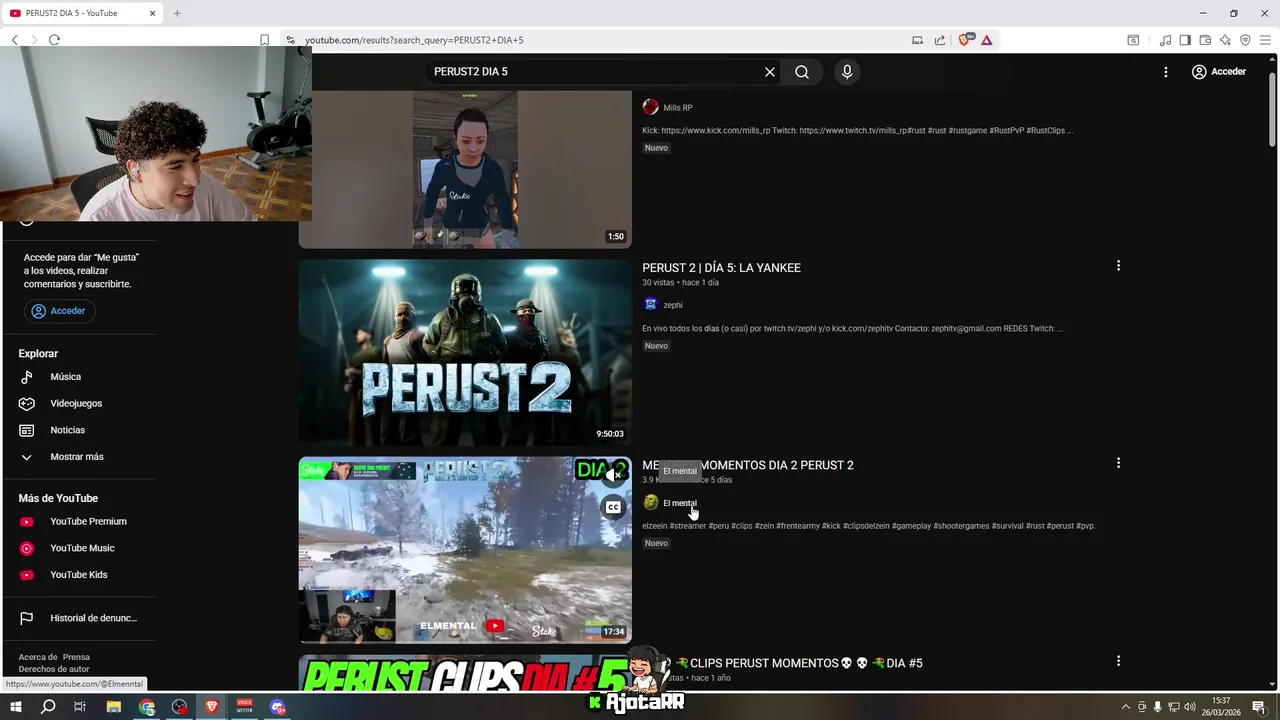
Task: Open the Leo AI sparkle icon
Action: [x=1225, y=40]
